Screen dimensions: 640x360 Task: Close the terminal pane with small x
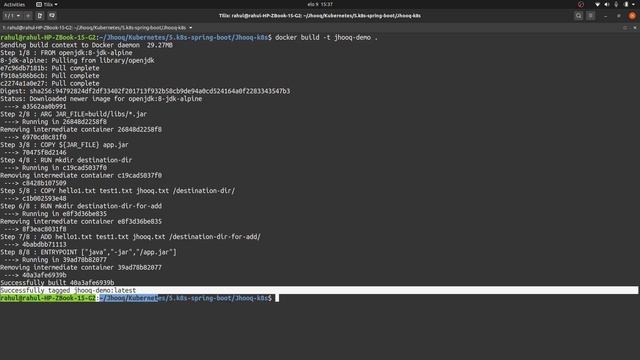[635, 28]
